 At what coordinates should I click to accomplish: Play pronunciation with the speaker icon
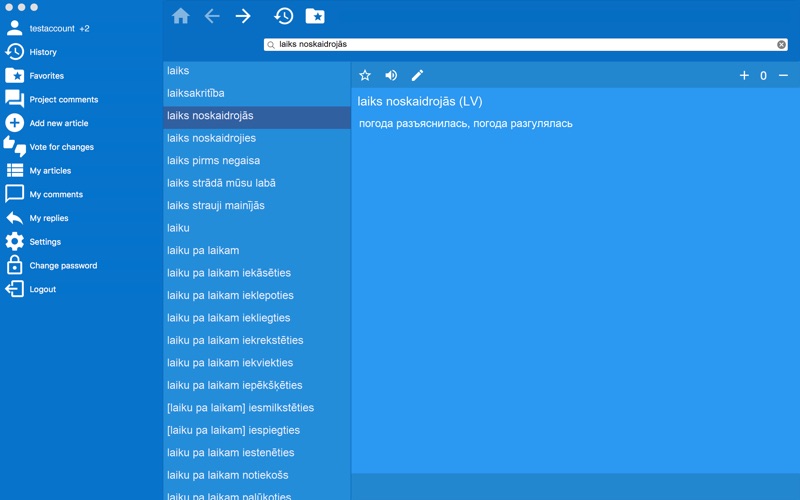coord(391,76)
